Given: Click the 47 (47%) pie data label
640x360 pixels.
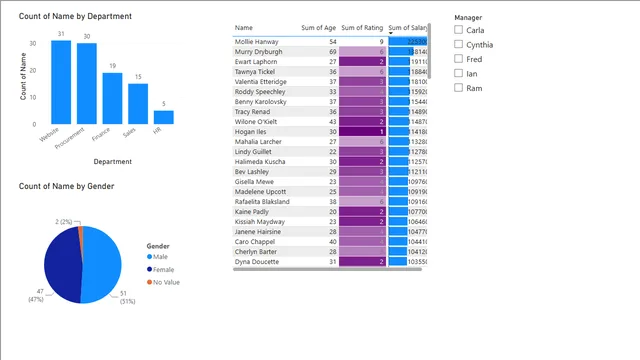Looking at the screenshot, I should pyautogui.click(x=36, y=295).
